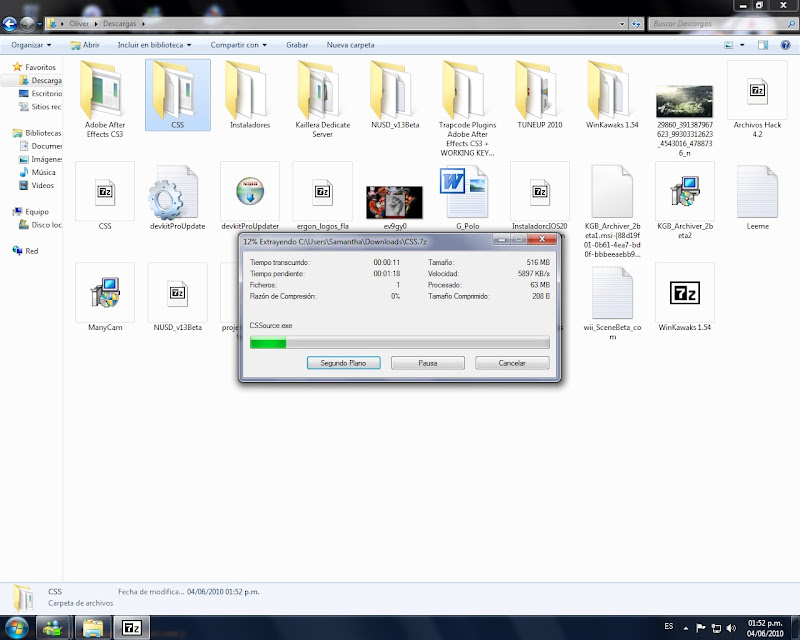Screen dimensions: 800x640
Task: Open Incluir en biblioteca dropdown
Action: (x=154, y=45)
